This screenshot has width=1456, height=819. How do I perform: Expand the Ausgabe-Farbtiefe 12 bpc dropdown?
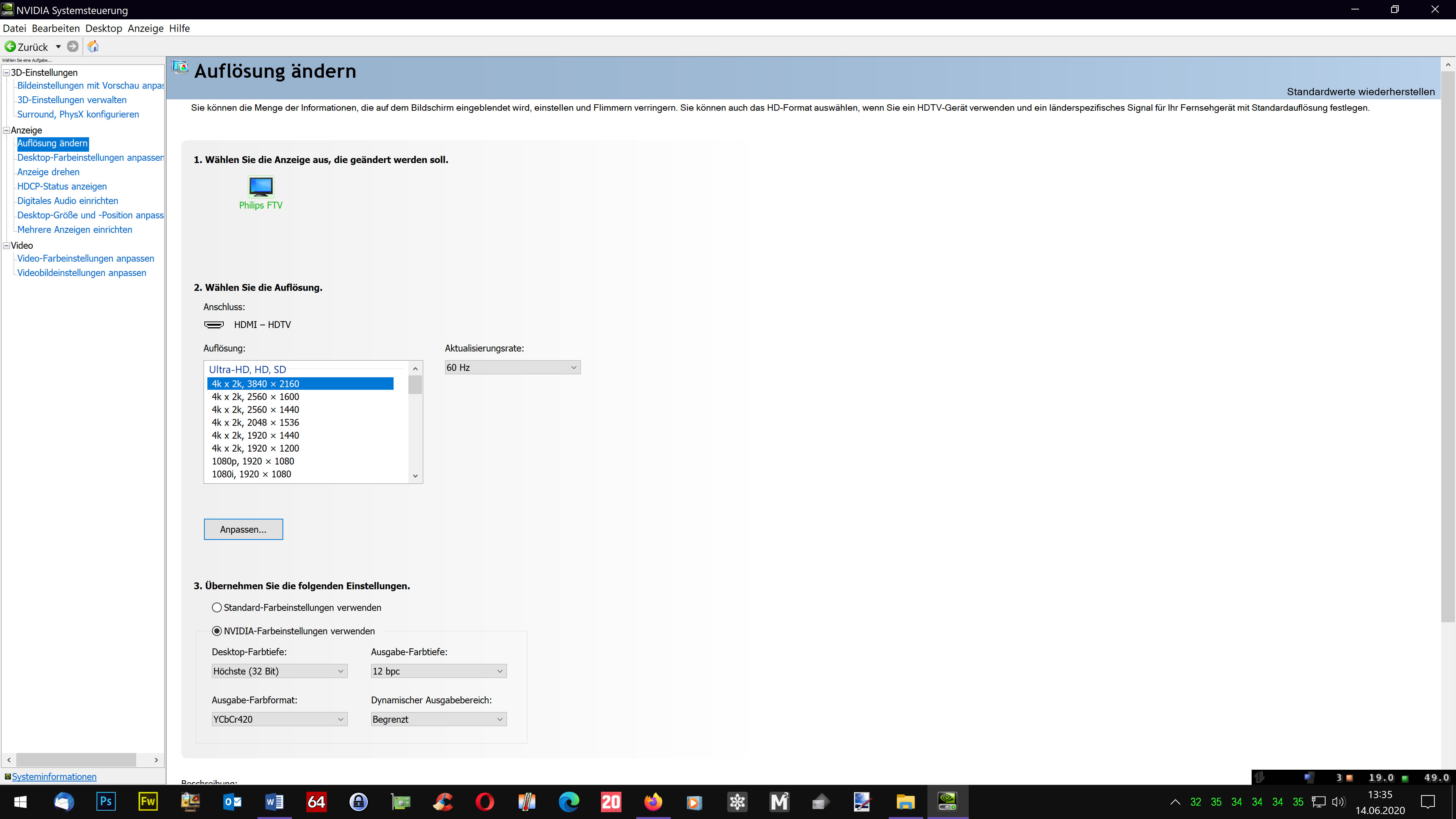(x=438, y=671)
